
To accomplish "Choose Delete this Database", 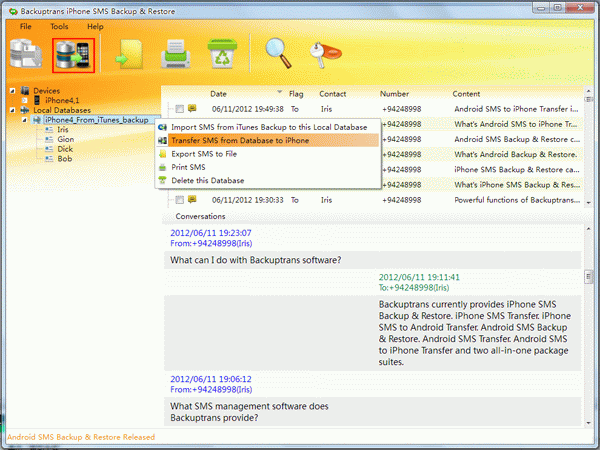I will click(268, 180).
